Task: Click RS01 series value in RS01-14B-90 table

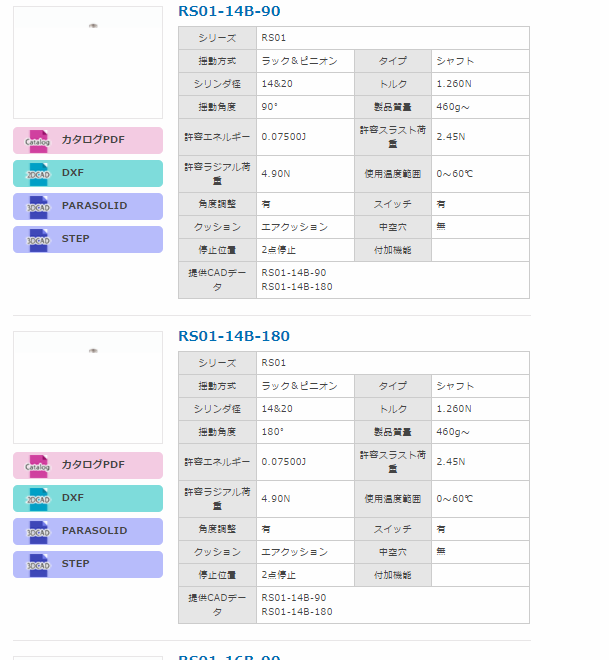Action: pyautogui.click(x=274, y=38)
